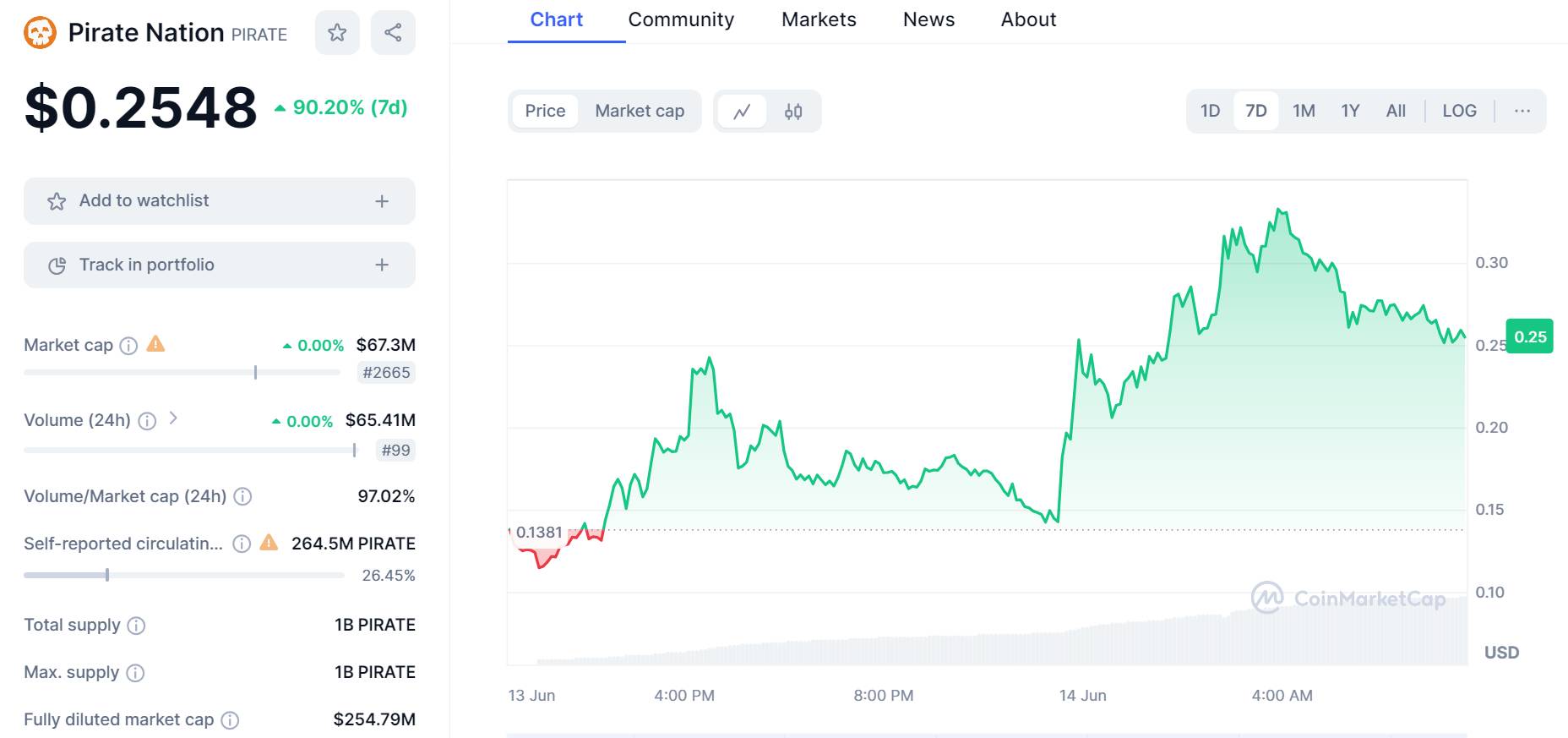Set chart range to All
The height and width of the screenshot is (738, 1568).
[x=1396, y=111]
